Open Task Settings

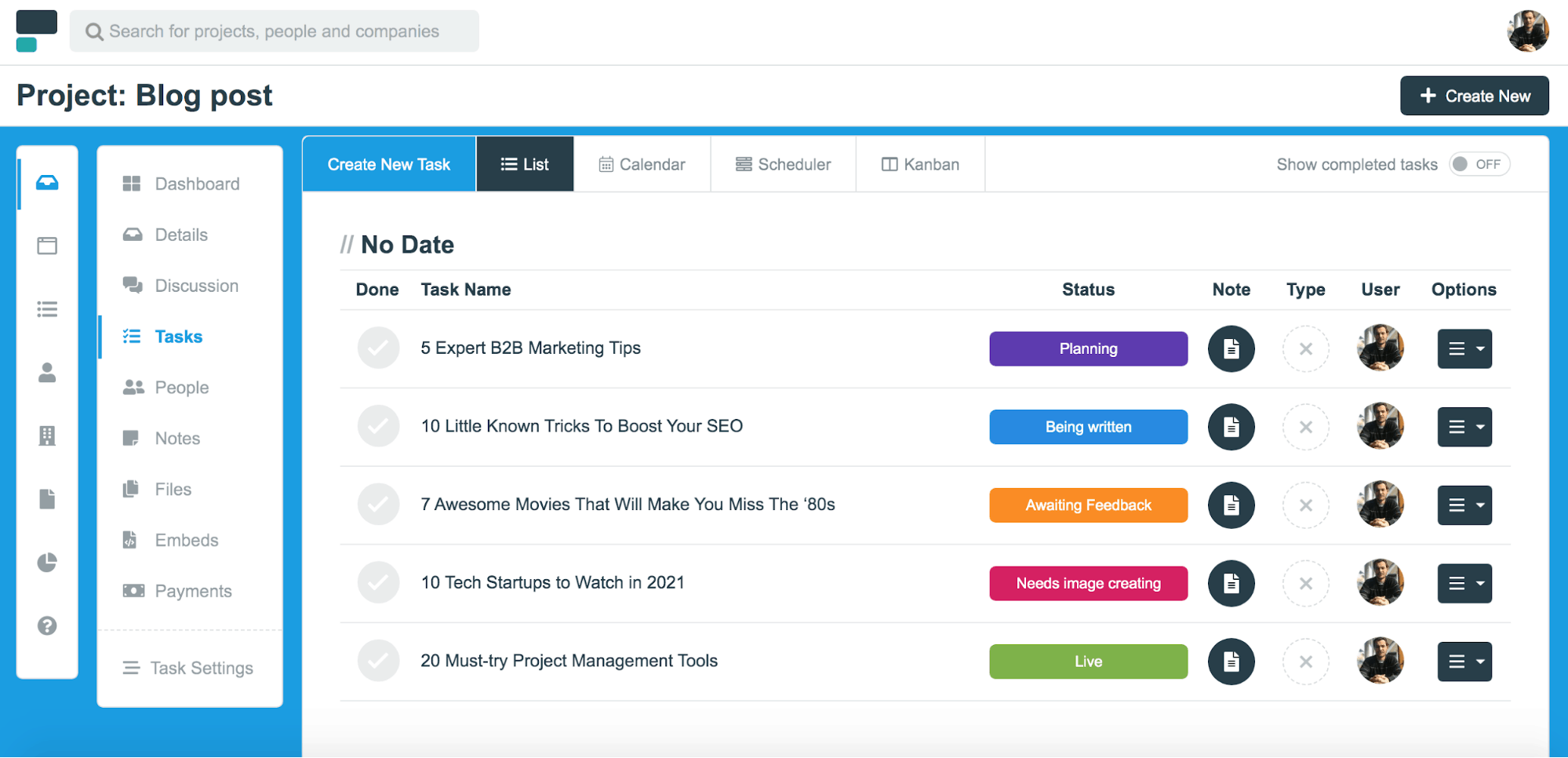click(188, 668)
